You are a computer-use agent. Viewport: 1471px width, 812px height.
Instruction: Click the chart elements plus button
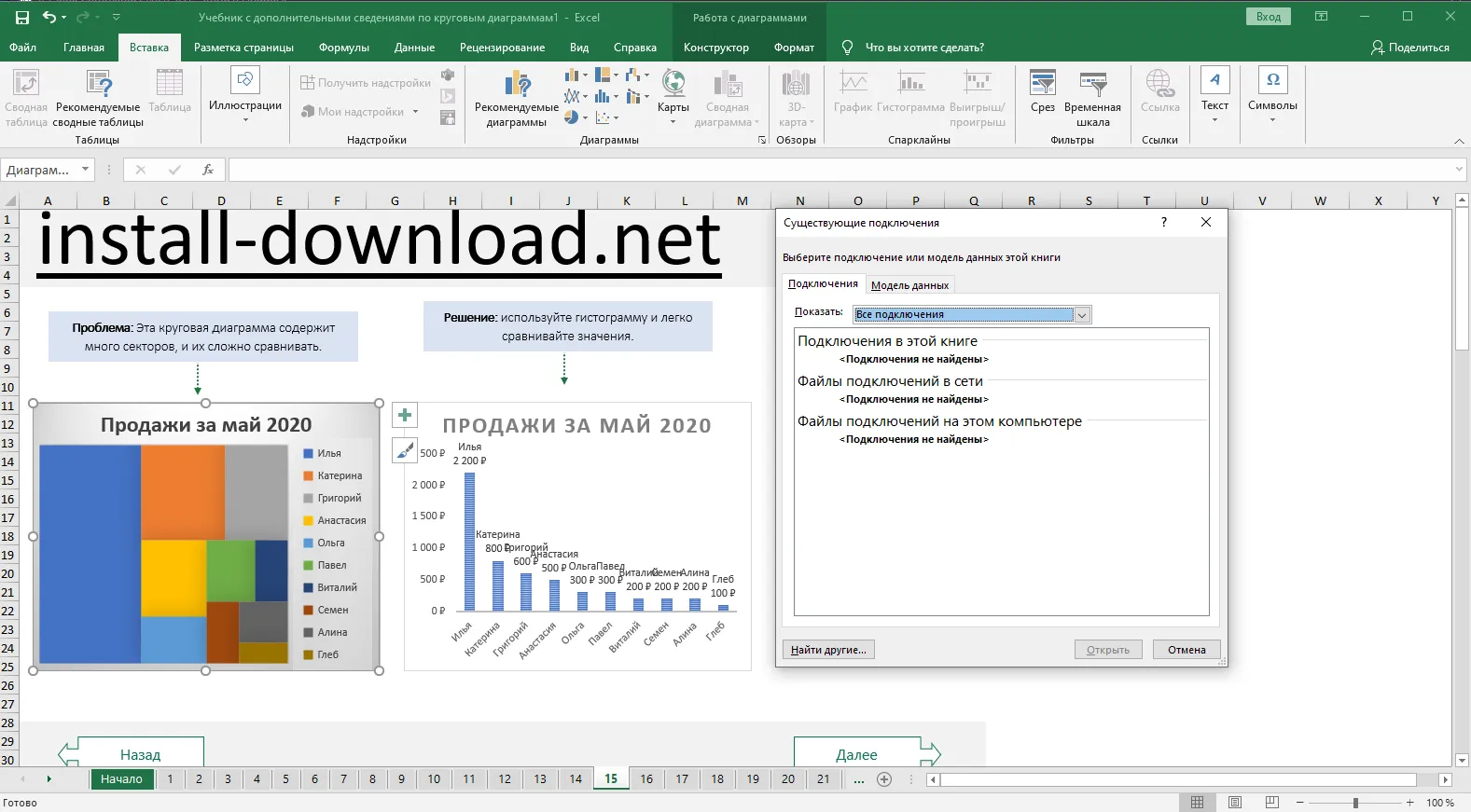405,416
